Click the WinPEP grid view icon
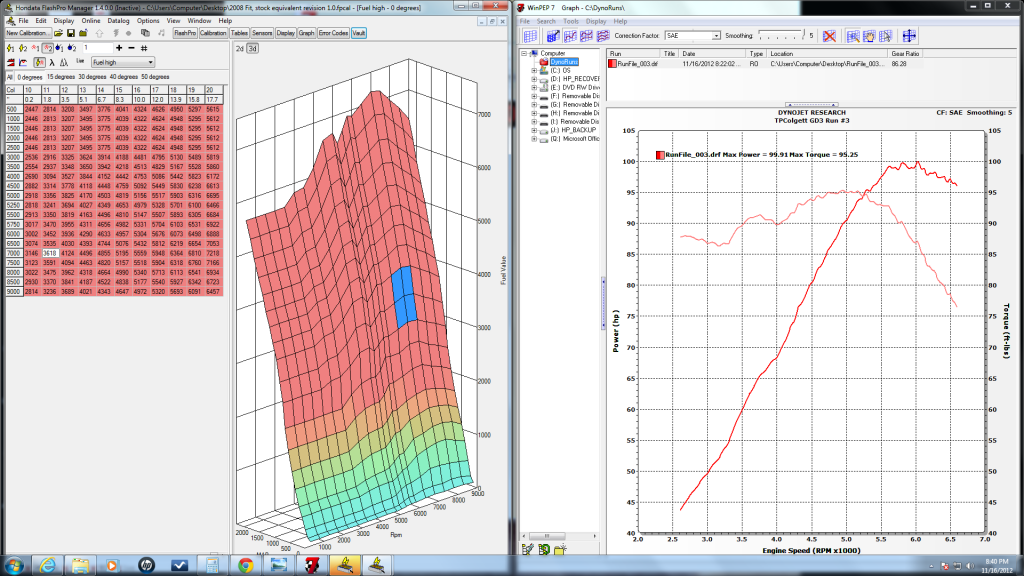 point(530,36)
